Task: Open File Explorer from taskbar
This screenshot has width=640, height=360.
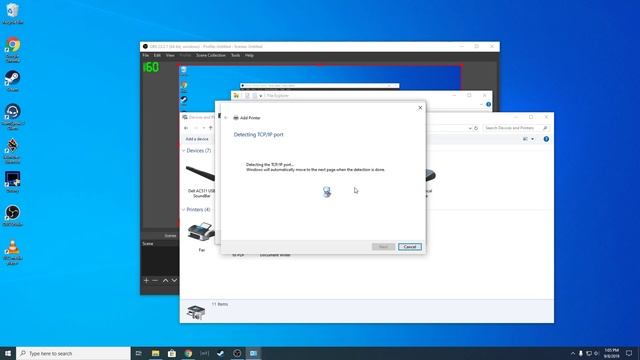Action: [156, 353]
